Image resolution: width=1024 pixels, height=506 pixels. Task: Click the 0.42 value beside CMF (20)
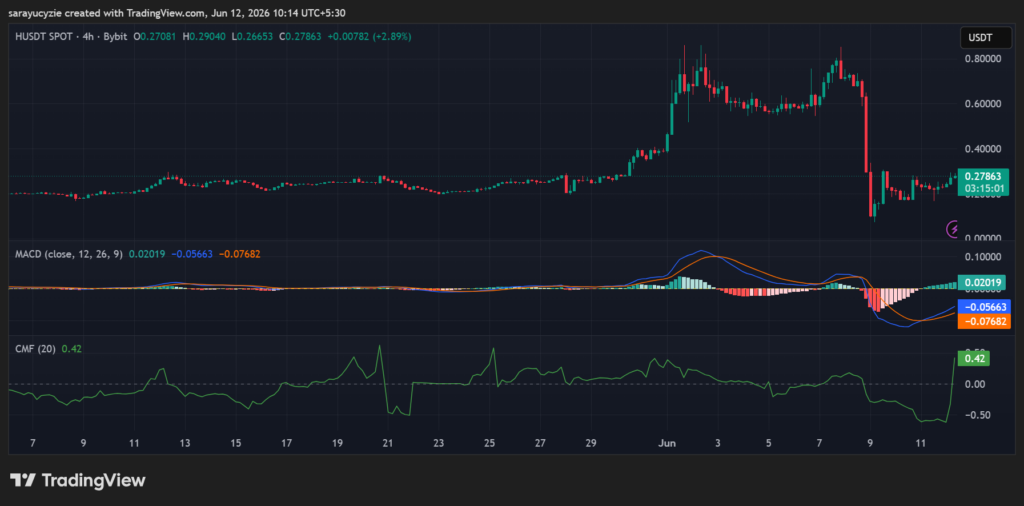tap(71, 349)
